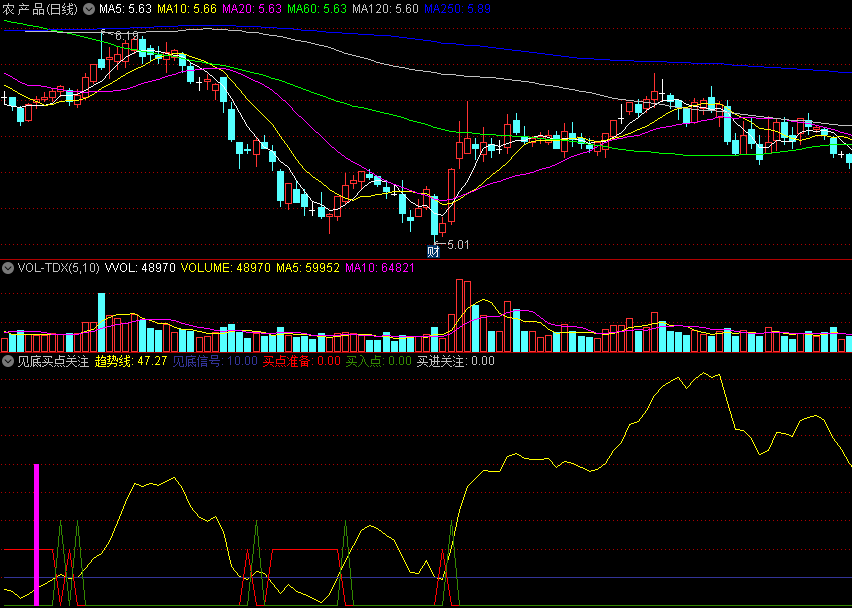Select the volume MA5: 59952 label
Image resolution: width=852 pixels, height=608 pixels.
308,268
